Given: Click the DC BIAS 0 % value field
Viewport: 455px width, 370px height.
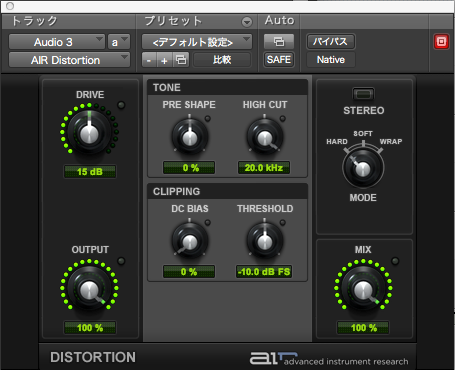Looking at the screenshot, I should pyautogui.click(x=189, y=272).
